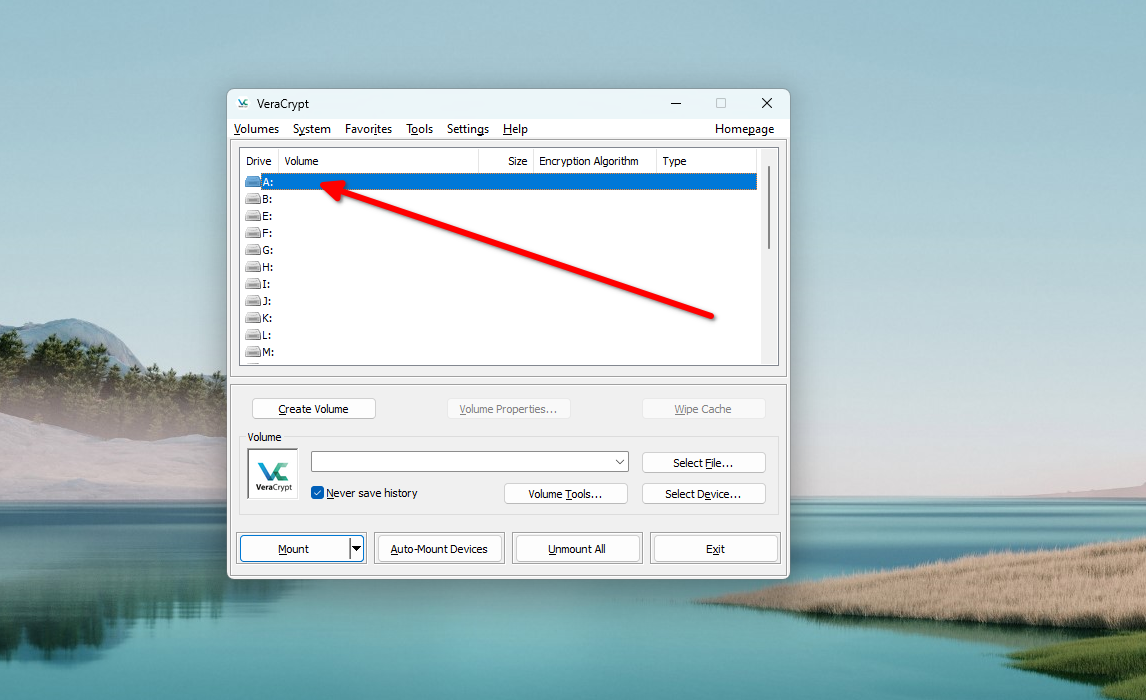Click the Type column header
The height and width of the screenshot is (700, 1146).
point(706,161)
